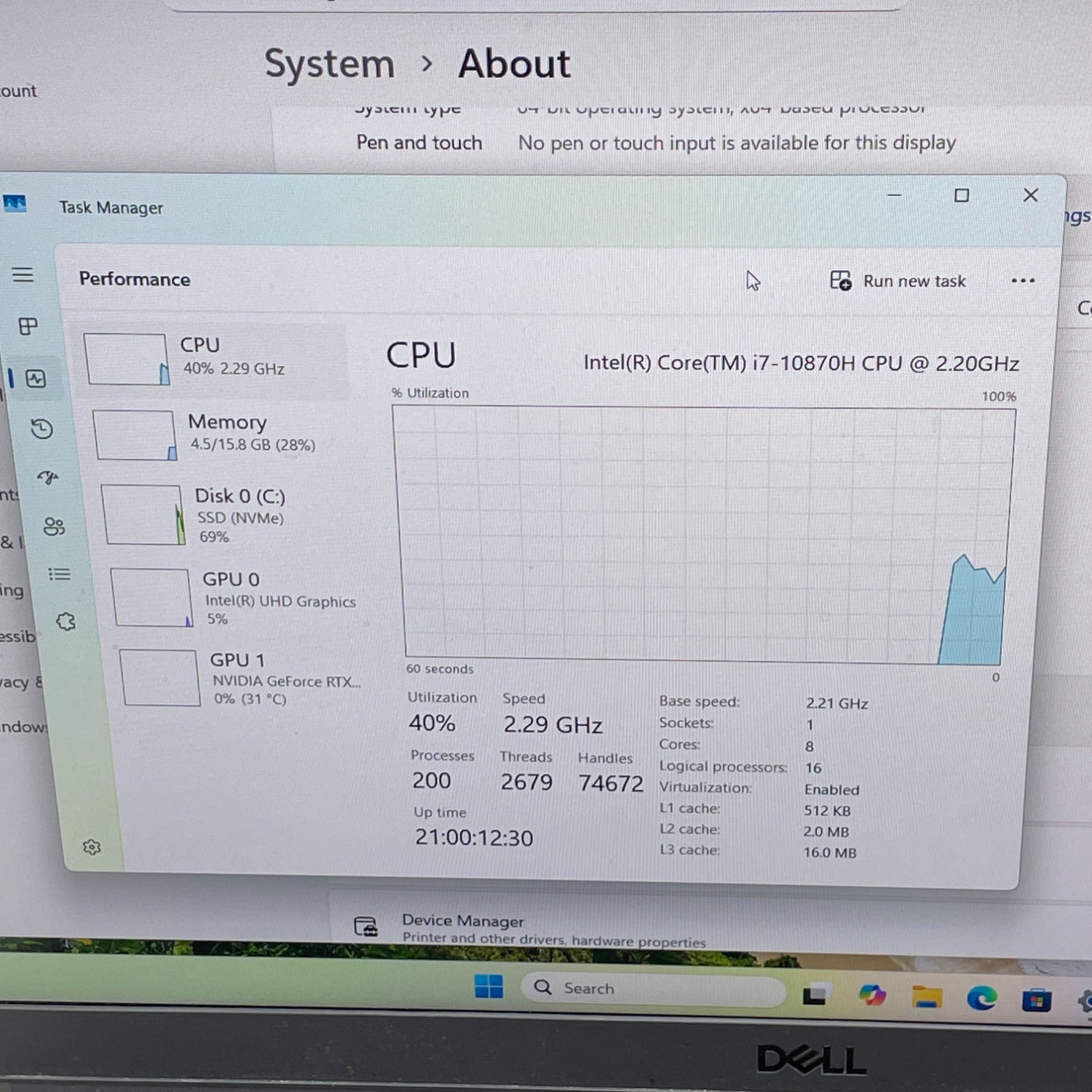Open App history page icon

point(42,429)
